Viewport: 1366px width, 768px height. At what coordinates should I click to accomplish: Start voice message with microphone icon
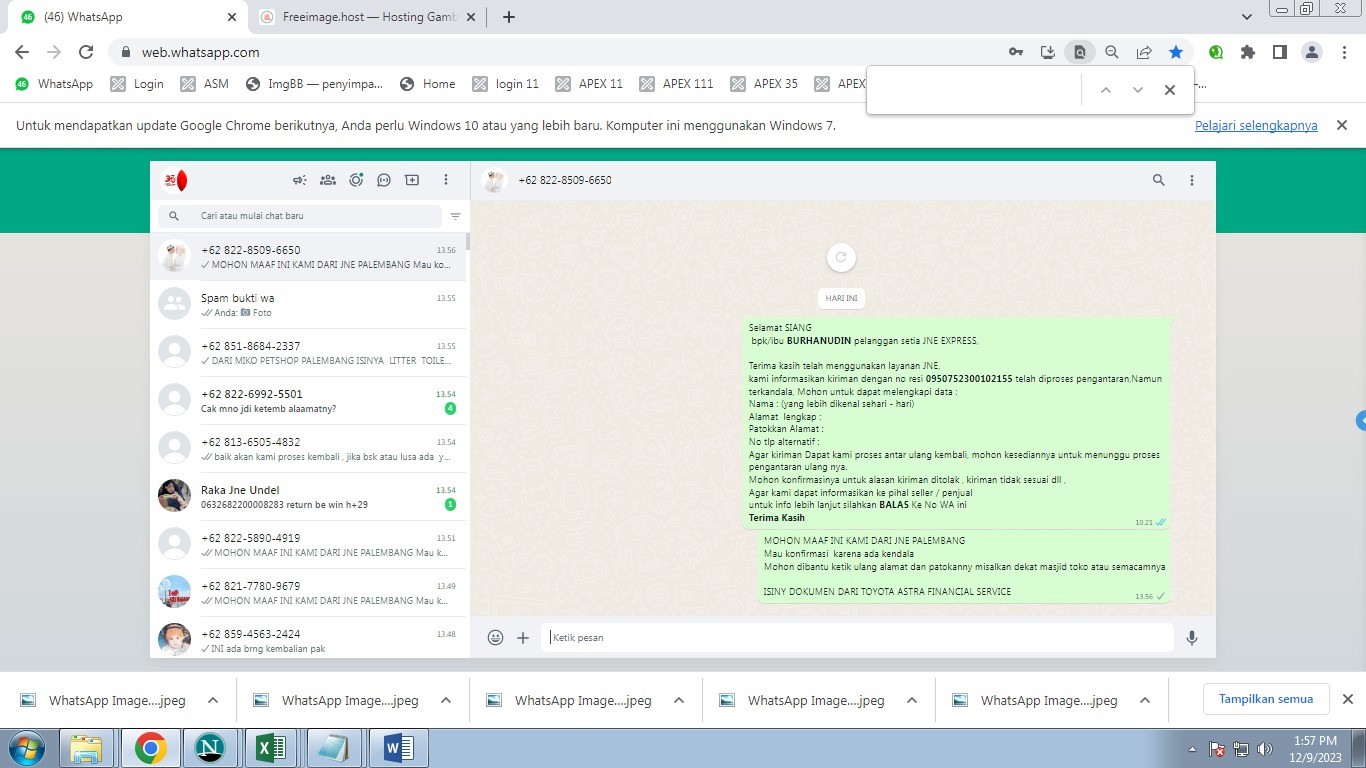coord(1192,637)
